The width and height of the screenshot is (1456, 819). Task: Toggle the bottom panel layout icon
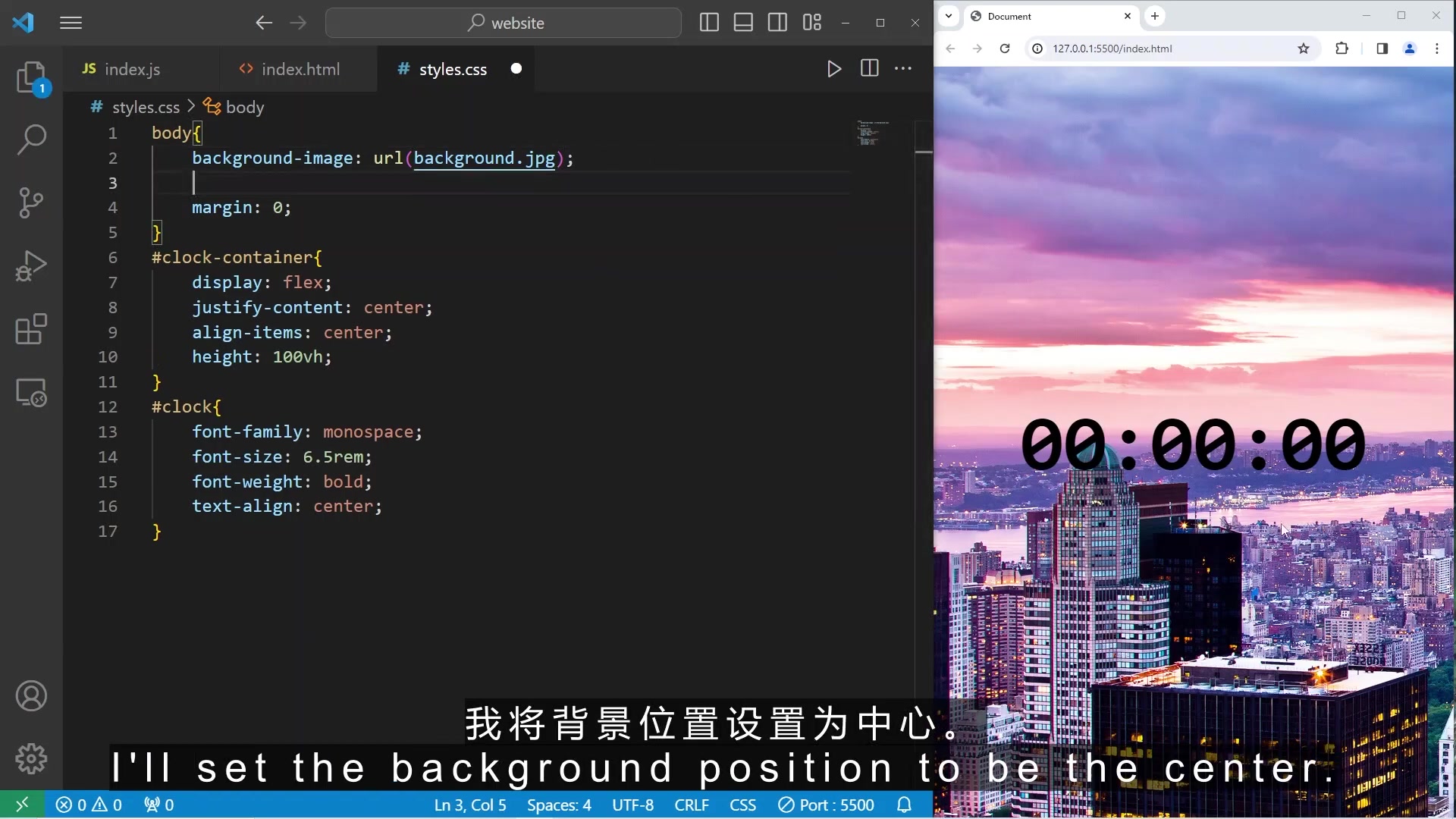(x=743, y=23)
